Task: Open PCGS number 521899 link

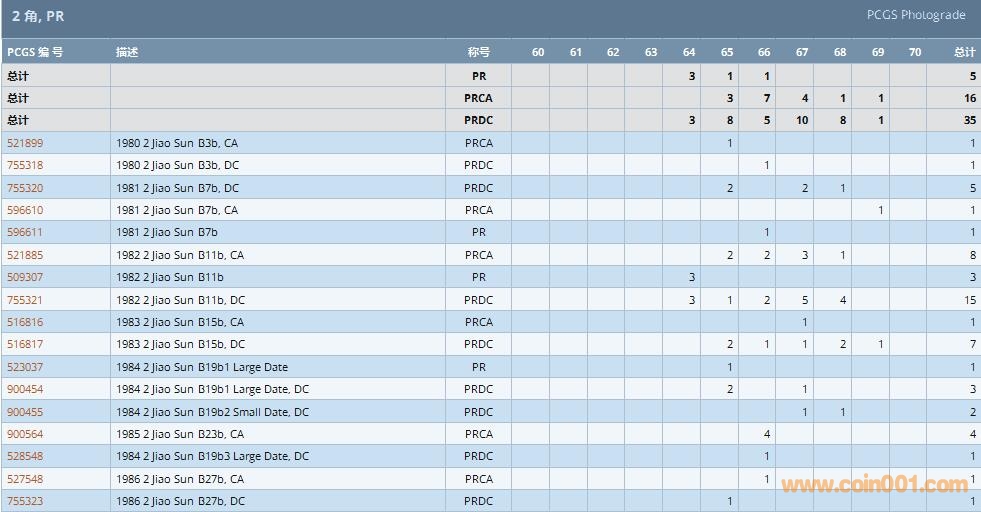Action: 25,143
